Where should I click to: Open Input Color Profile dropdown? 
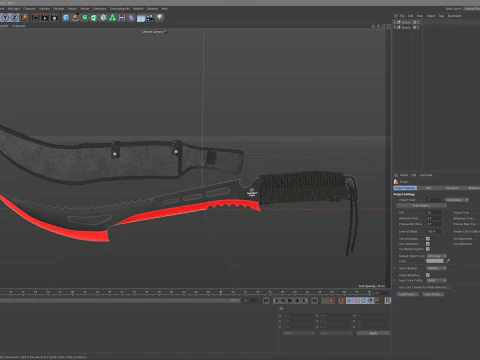point(437,280)
